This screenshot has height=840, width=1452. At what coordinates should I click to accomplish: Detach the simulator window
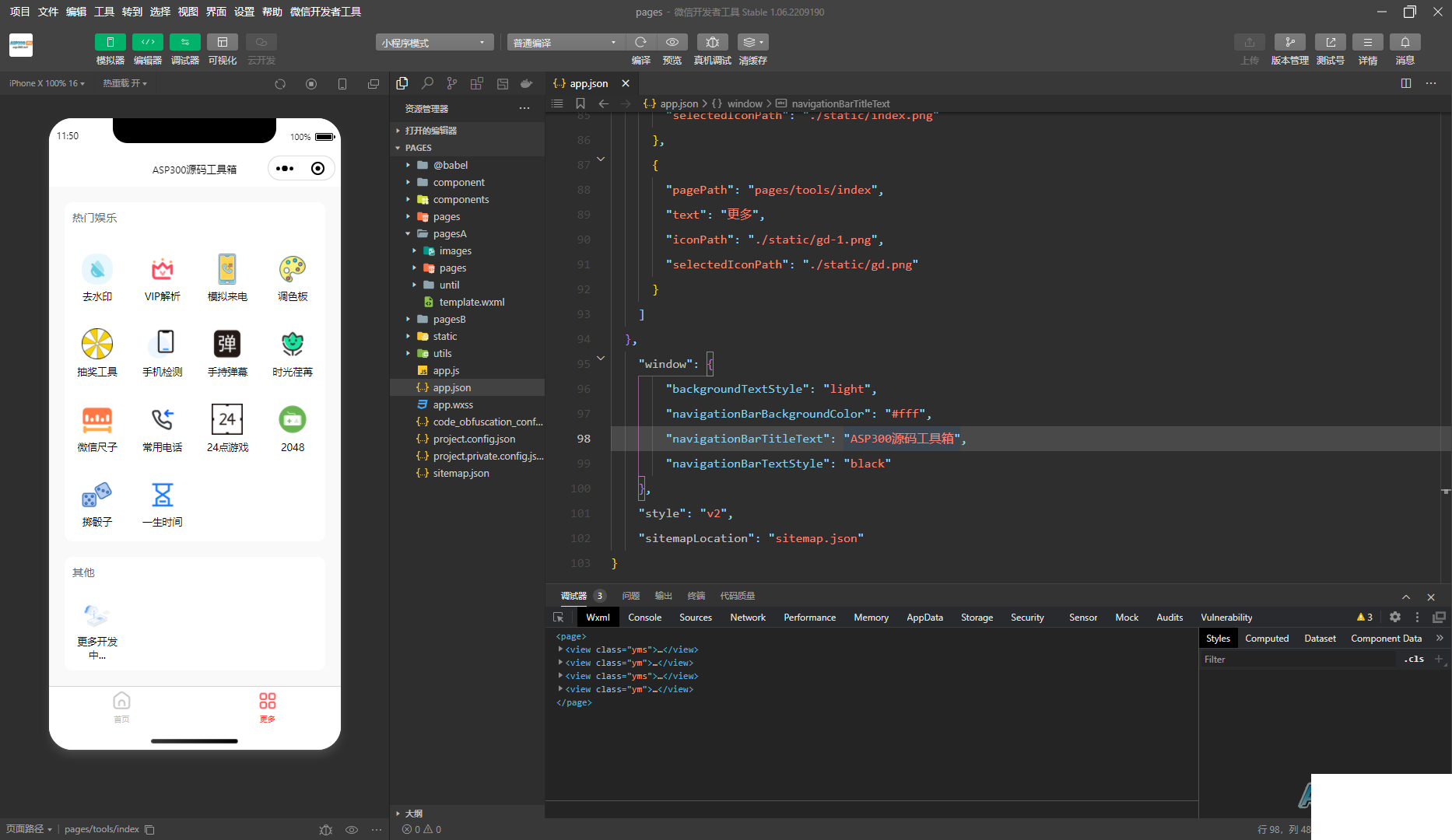374,84
